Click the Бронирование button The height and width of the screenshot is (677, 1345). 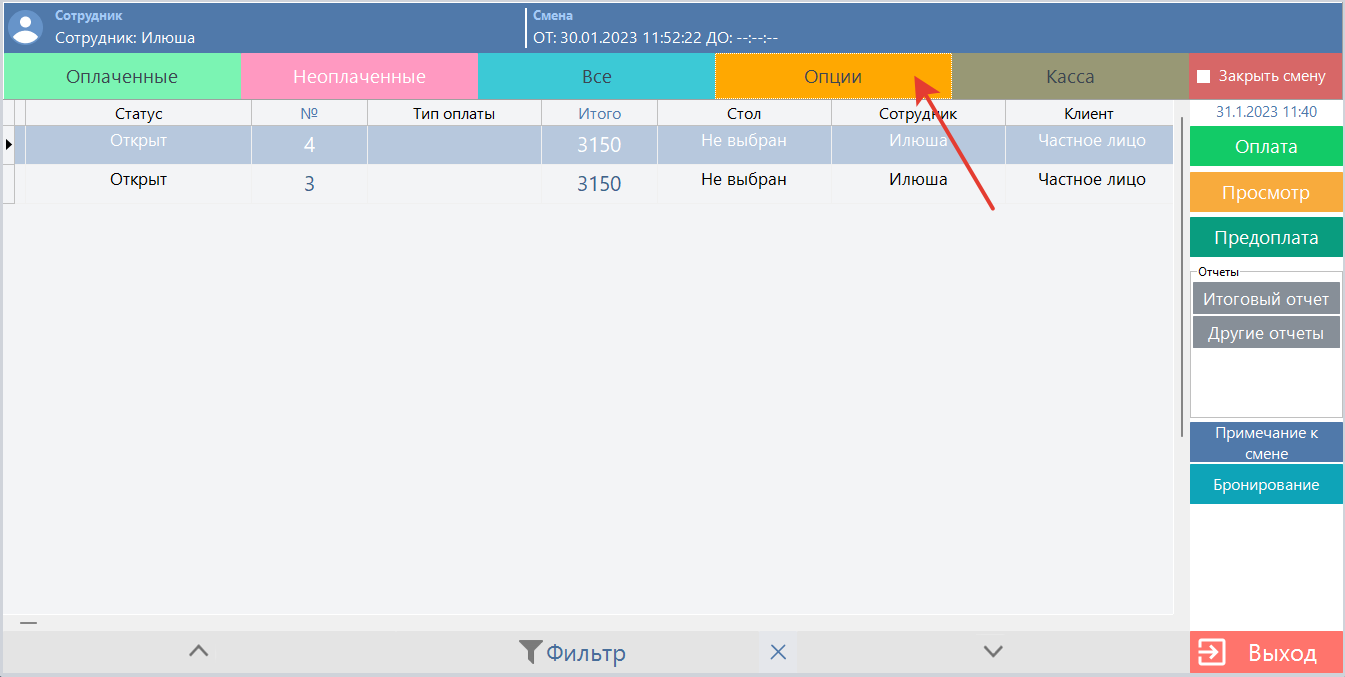click(1265, 485)
